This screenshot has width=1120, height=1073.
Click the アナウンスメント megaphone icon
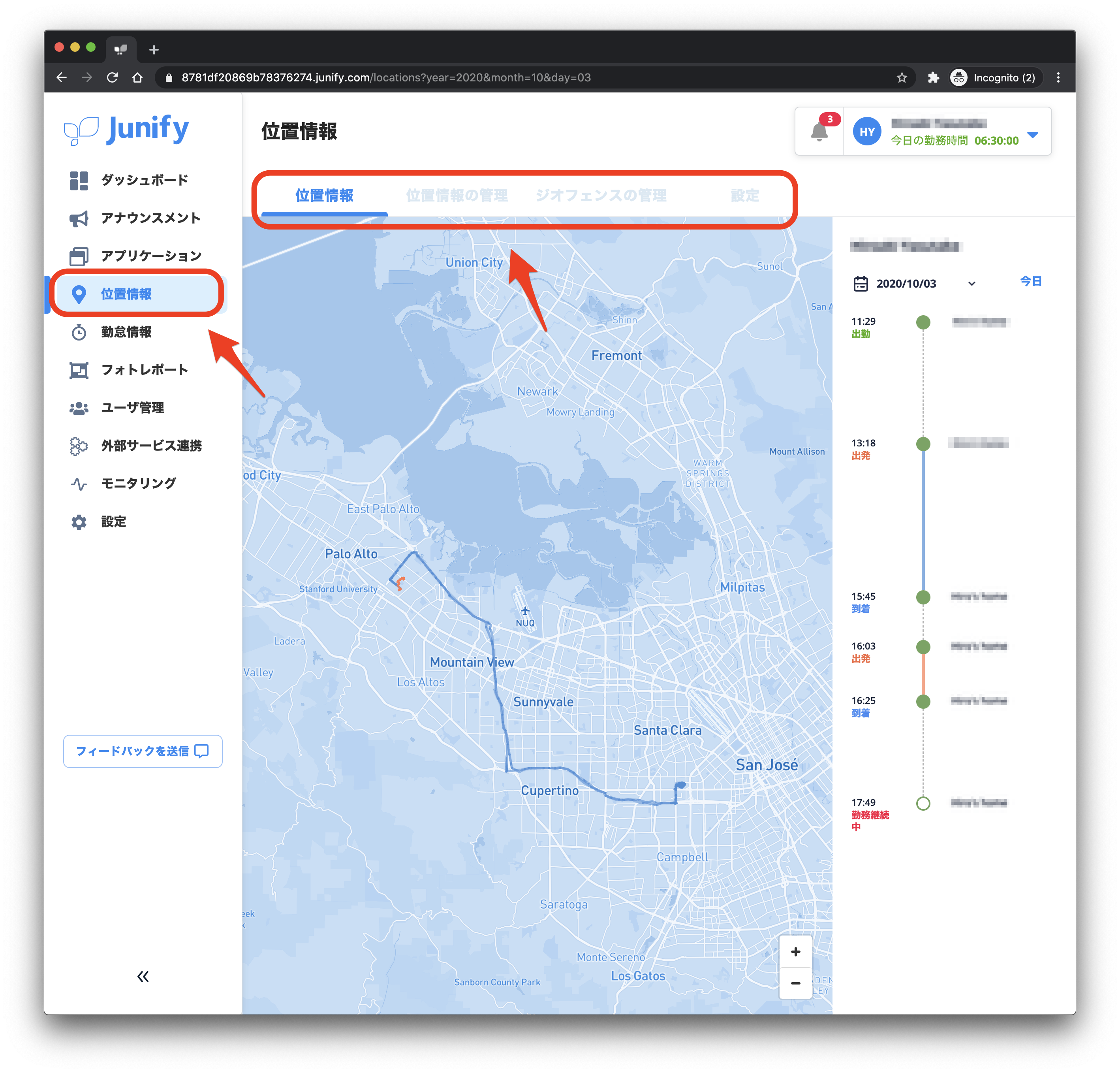(79, 218)
